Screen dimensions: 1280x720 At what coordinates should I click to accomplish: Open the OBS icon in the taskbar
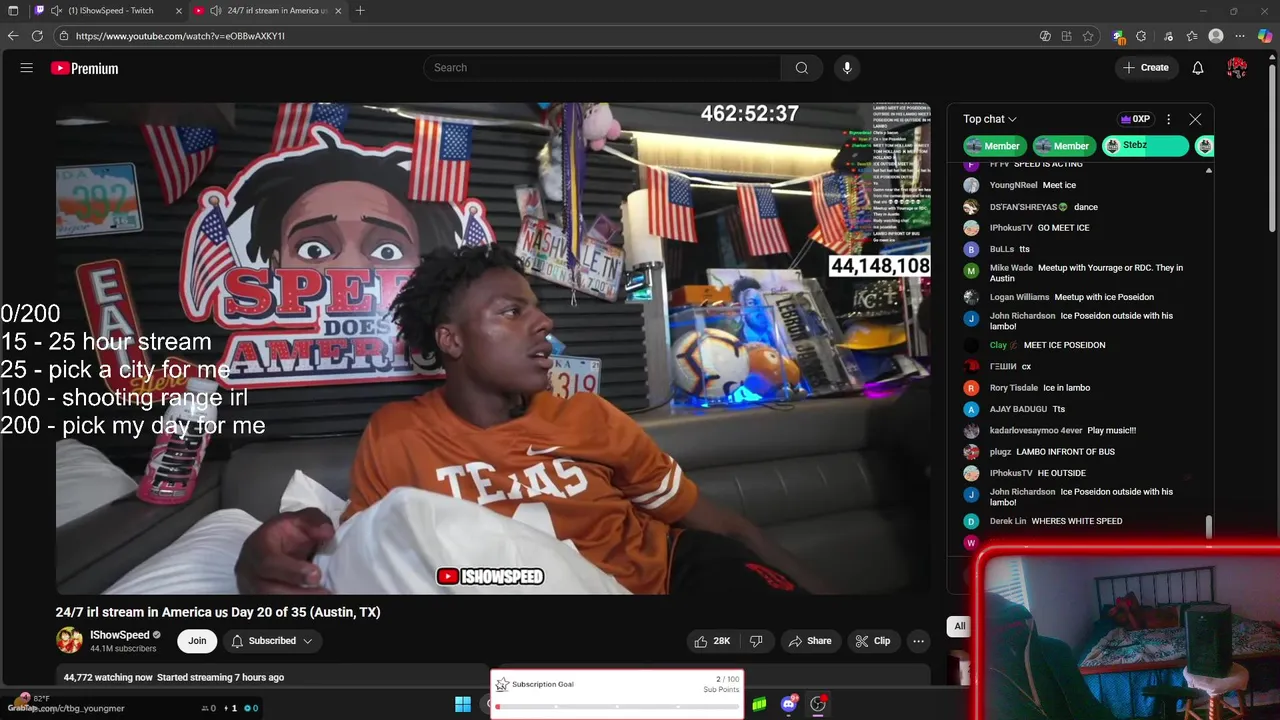(x=818, y=705)
